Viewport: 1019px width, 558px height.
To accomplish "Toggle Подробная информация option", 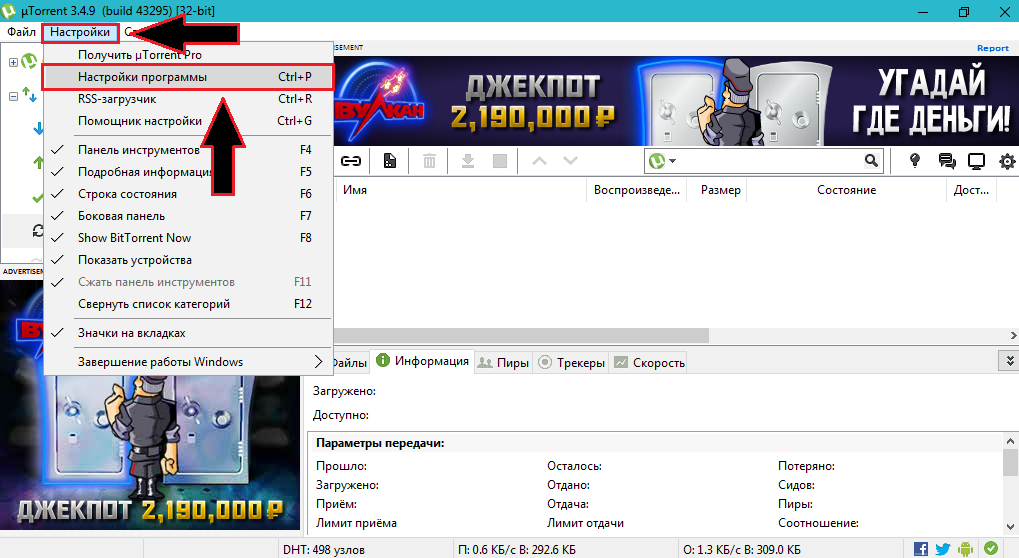I will (x=188, y=171).
